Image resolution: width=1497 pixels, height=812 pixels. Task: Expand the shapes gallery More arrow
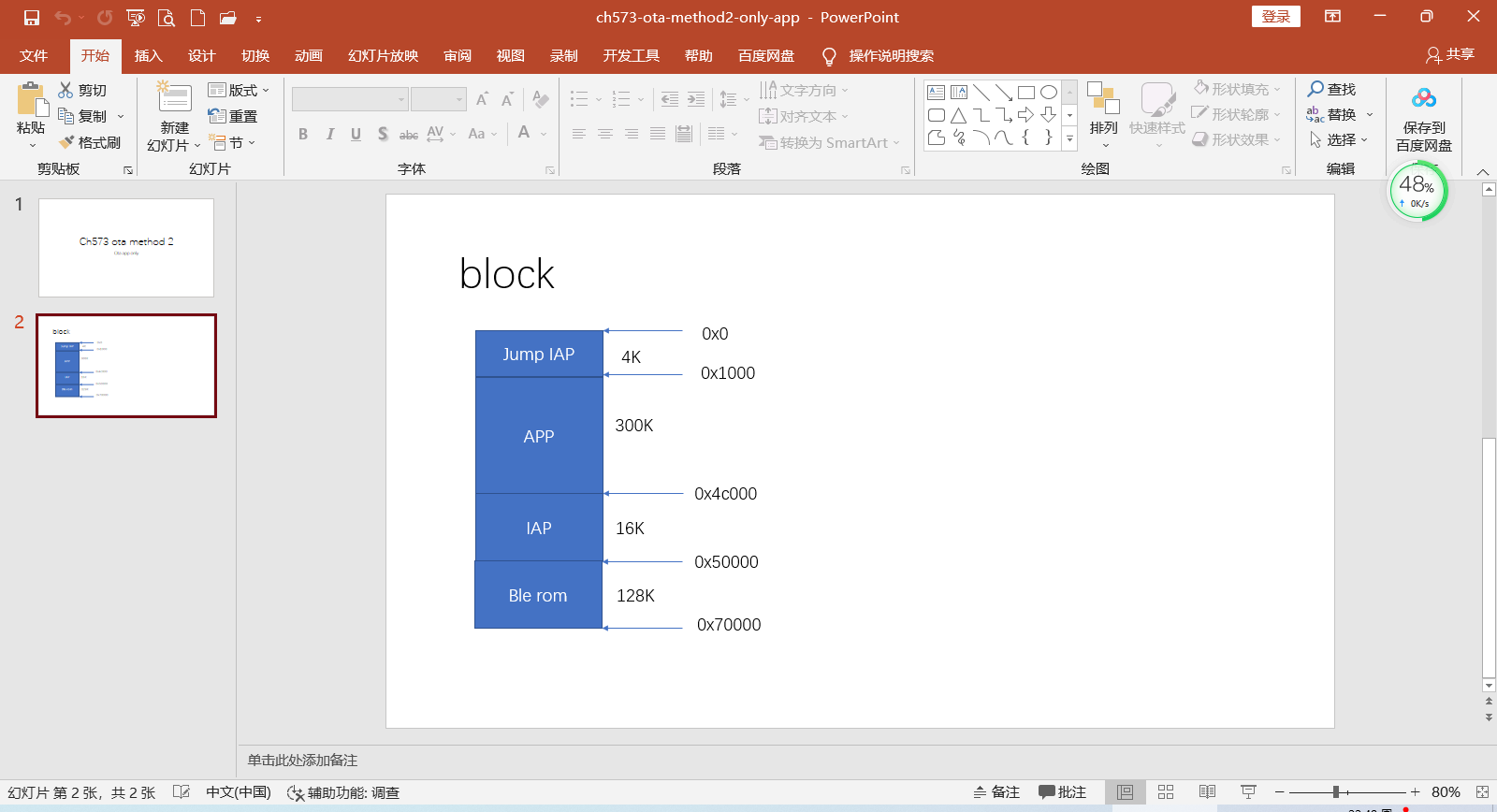coord(1069,139)
